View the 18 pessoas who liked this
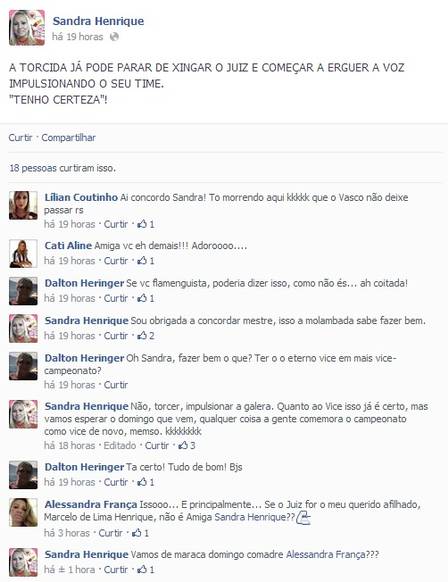The image size is (448, 582). point(63,168)
